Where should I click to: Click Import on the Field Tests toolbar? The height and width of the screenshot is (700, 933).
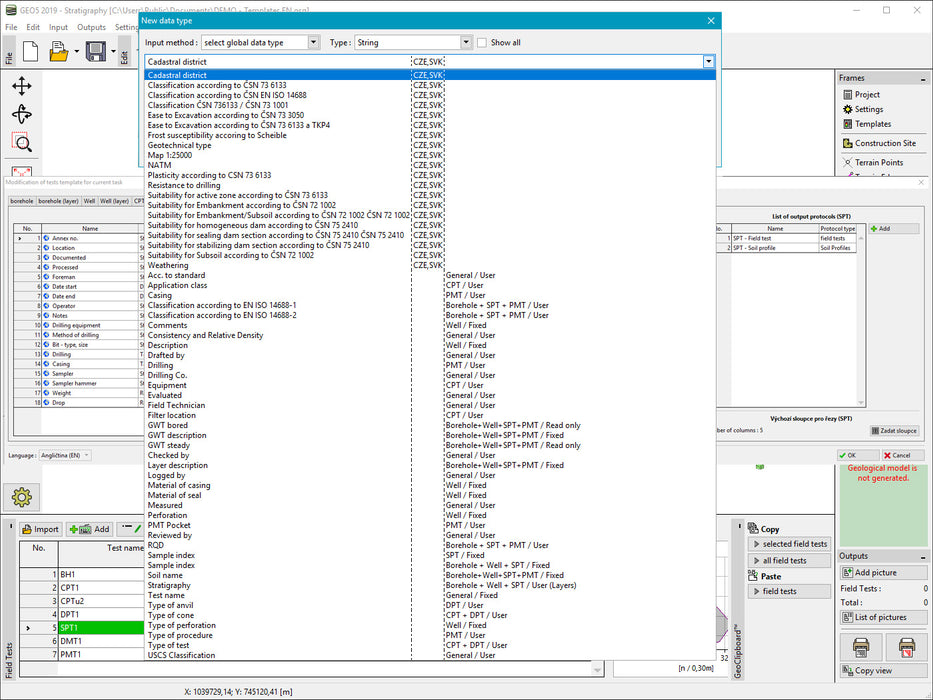tap(40, 528)
